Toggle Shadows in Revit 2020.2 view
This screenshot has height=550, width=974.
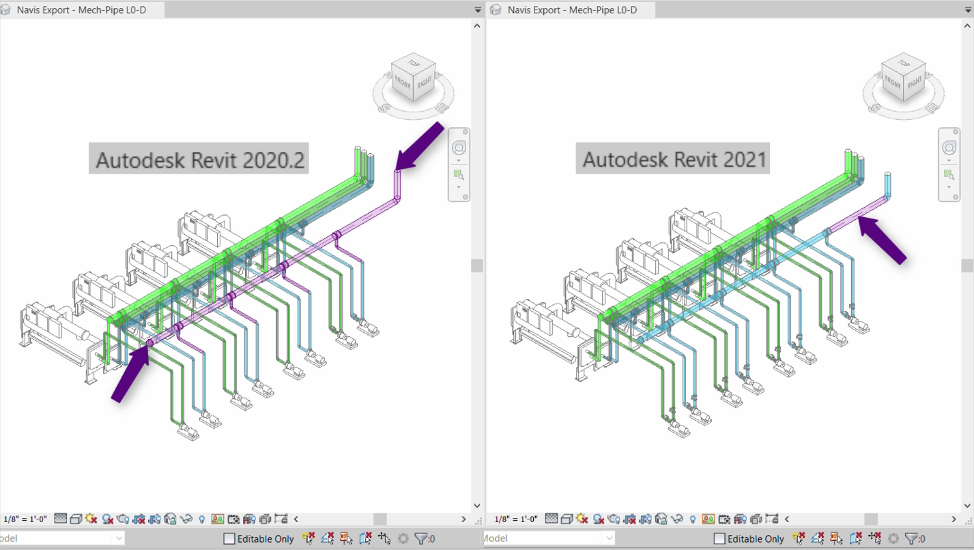(107, 518)
